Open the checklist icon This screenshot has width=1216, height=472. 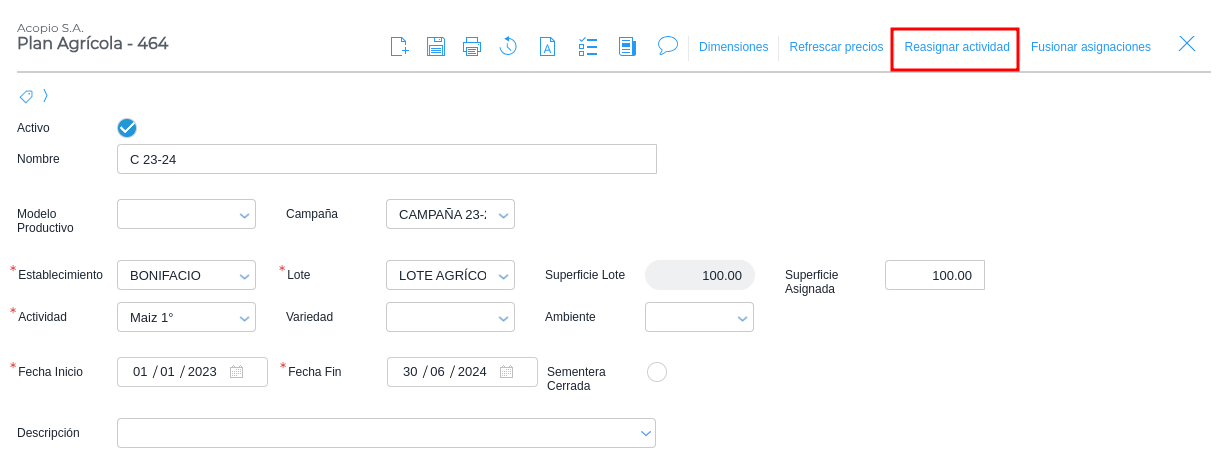588,46
